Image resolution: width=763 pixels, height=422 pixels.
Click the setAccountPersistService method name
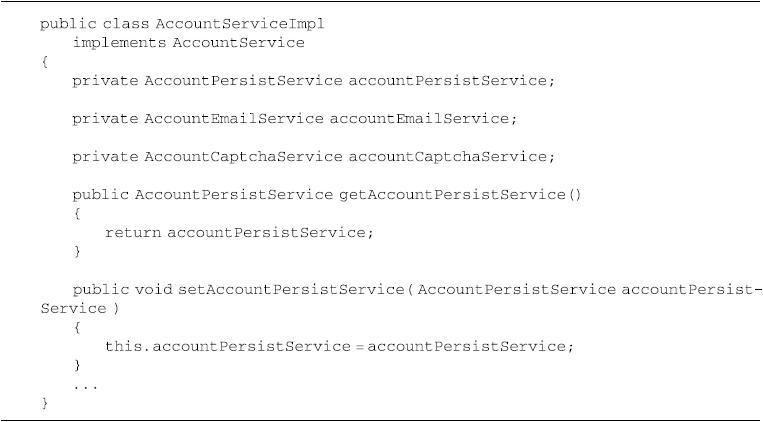[x=291, y=290]
